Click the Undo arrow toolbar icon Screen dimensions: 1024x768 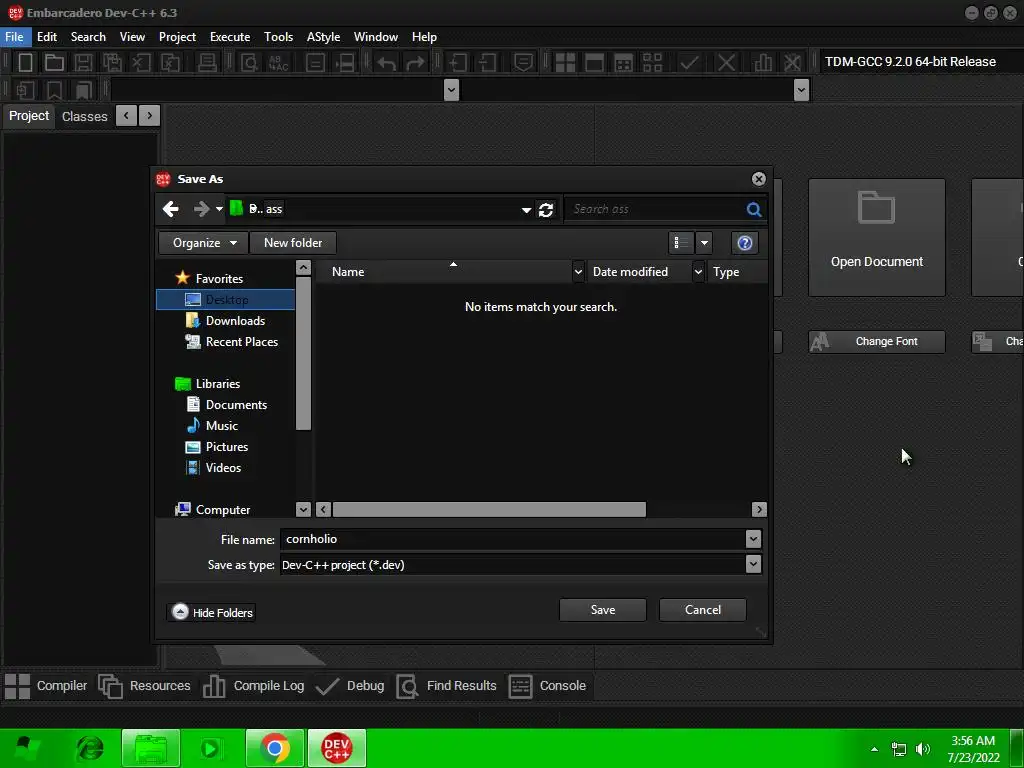[x=387, y=63]
